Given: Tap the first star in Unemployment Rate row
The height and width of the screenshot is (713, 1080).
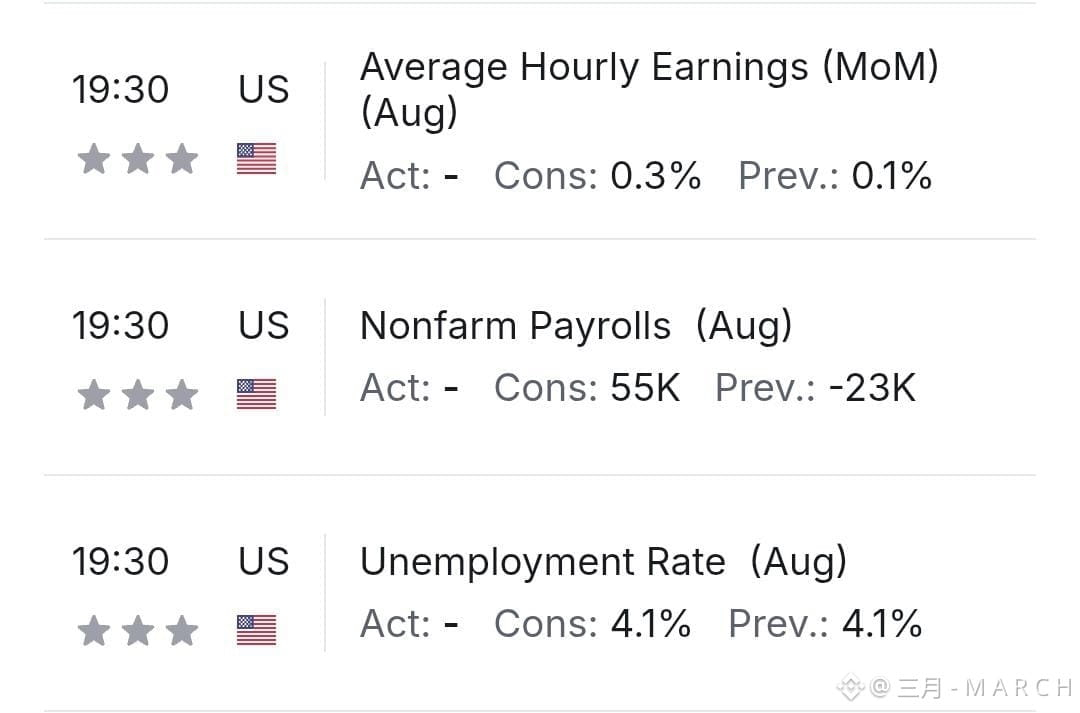Looking at the screenshot, I should point(94,630).
